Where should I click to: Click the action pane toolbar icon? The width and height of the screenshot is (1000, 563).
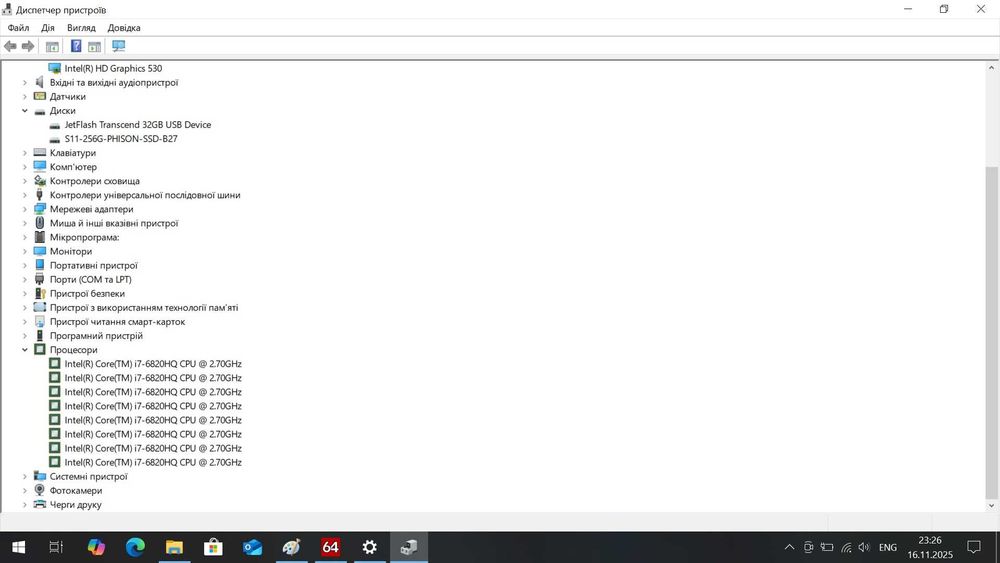point(94,46)
